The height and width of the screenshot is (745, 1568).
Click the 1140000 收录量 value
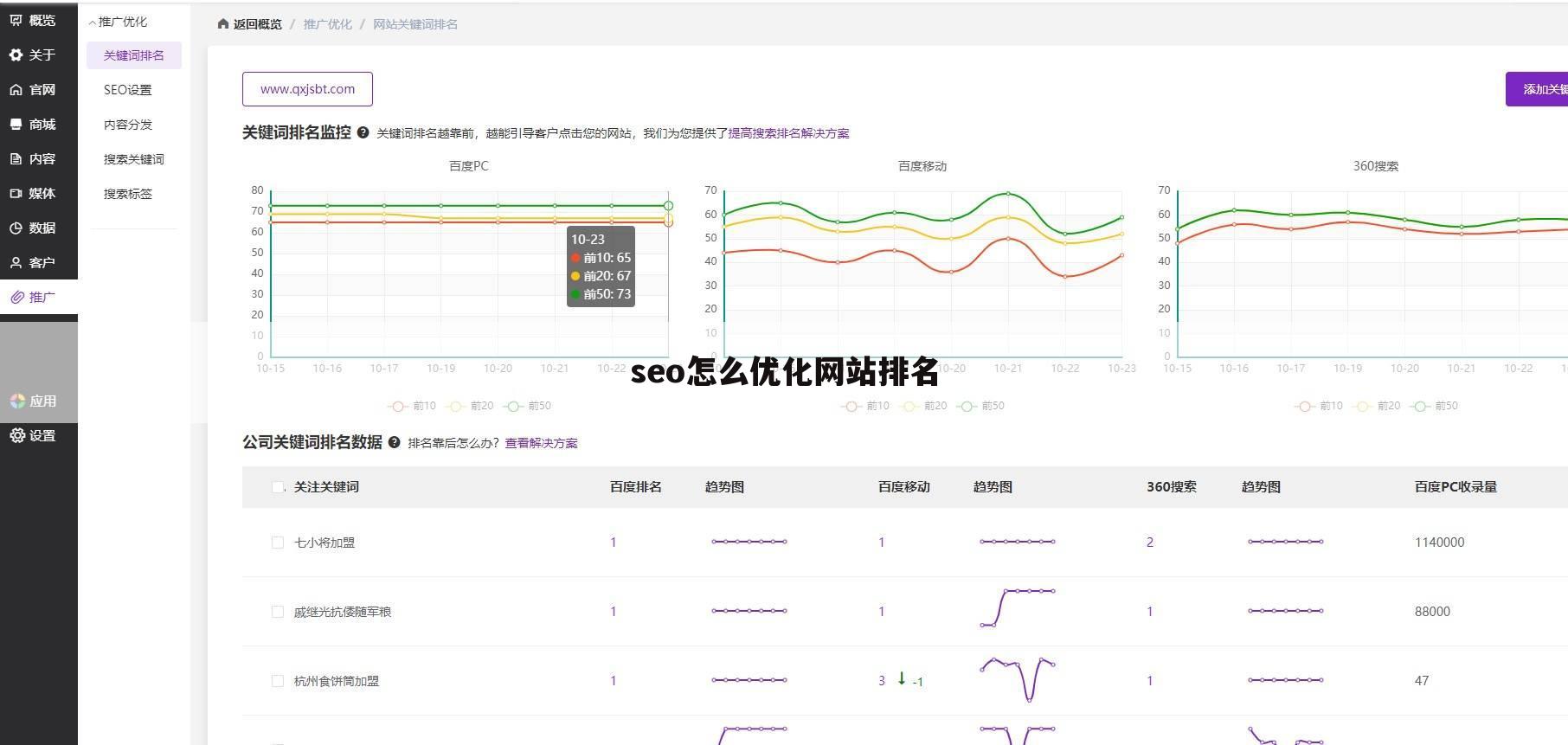(x=1440, y=543)
